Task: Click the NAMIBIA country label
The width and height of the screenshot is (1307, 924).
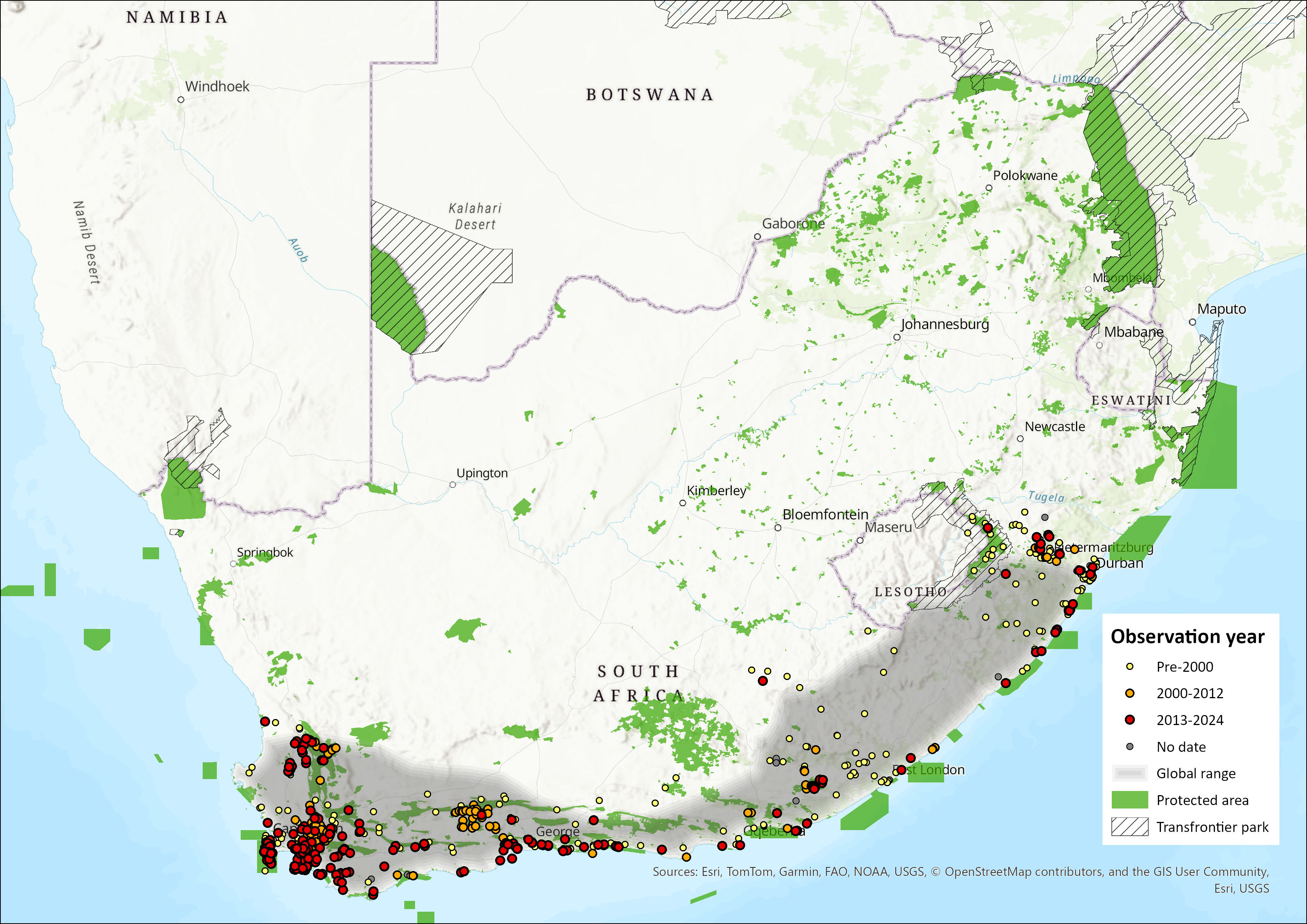Action: coord(177,18)
